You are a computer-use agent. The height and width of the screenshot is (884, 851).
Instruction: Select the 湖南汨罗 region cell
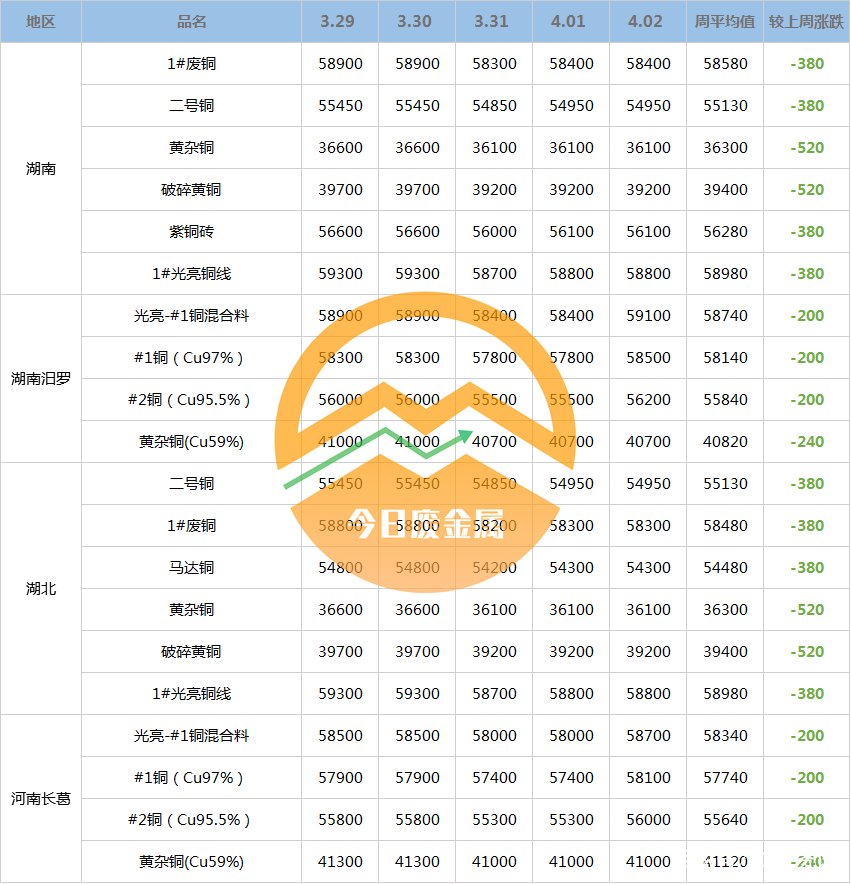click(41, 379)
